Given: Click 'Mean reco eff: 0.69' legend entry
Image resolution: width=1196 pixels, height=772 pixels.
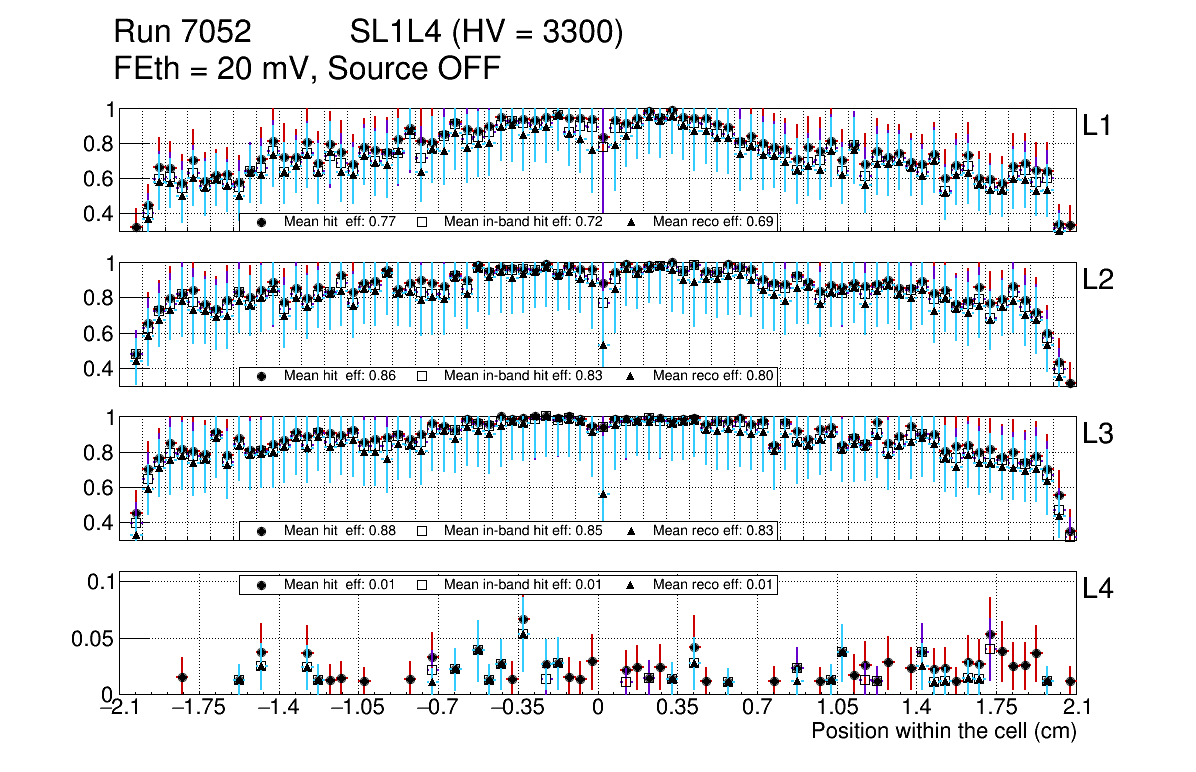Looking at the screenshot, I should pos(711,222).
